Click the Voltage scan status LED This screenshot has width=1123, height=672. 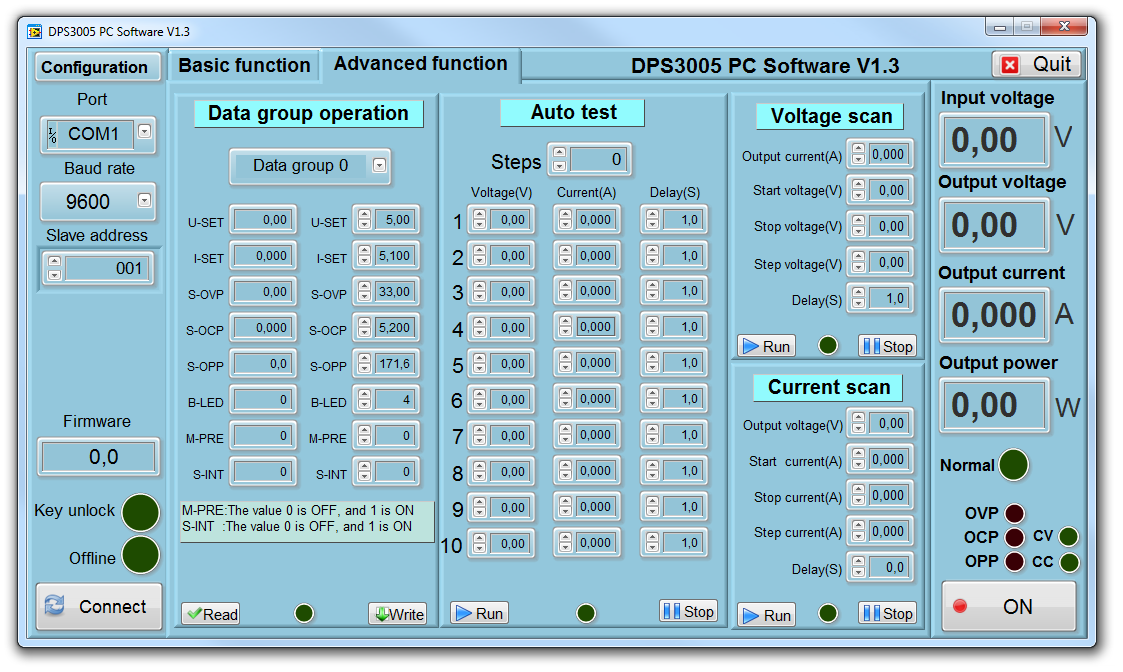coord(828,345)
